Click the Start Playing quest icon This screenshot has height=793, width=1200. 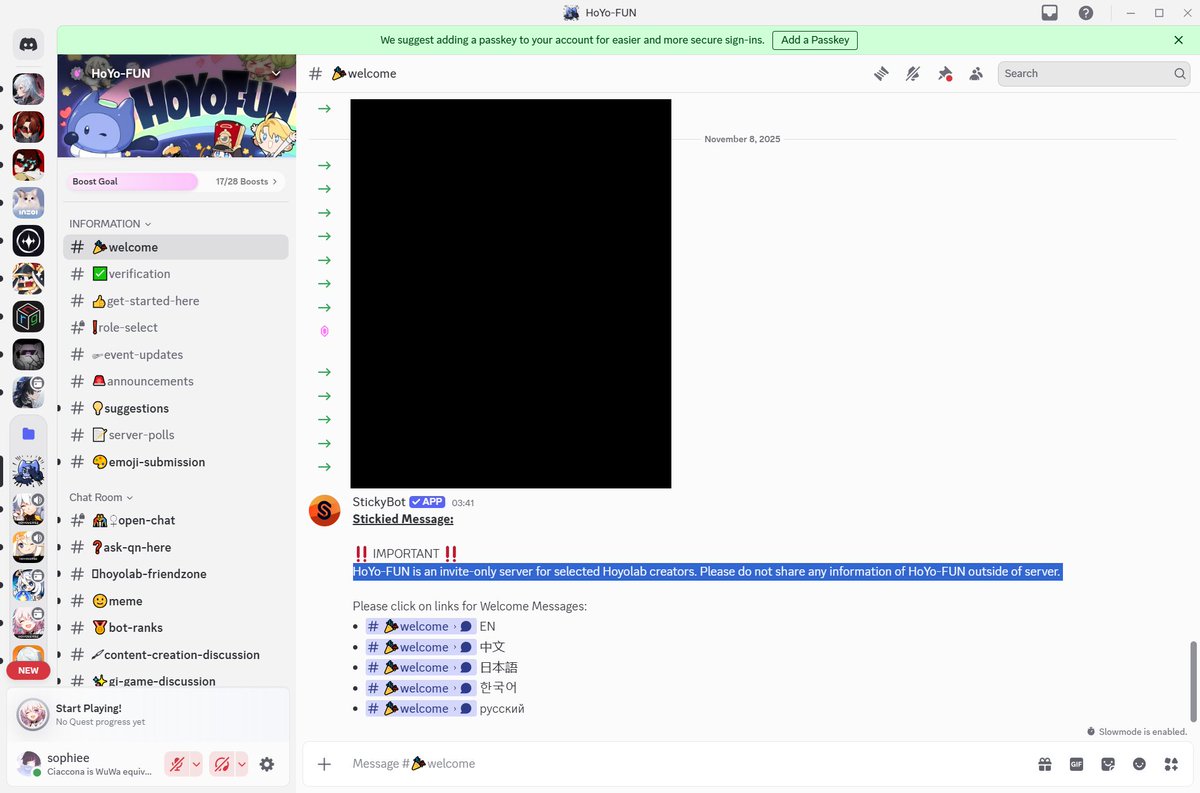[33, 714]
